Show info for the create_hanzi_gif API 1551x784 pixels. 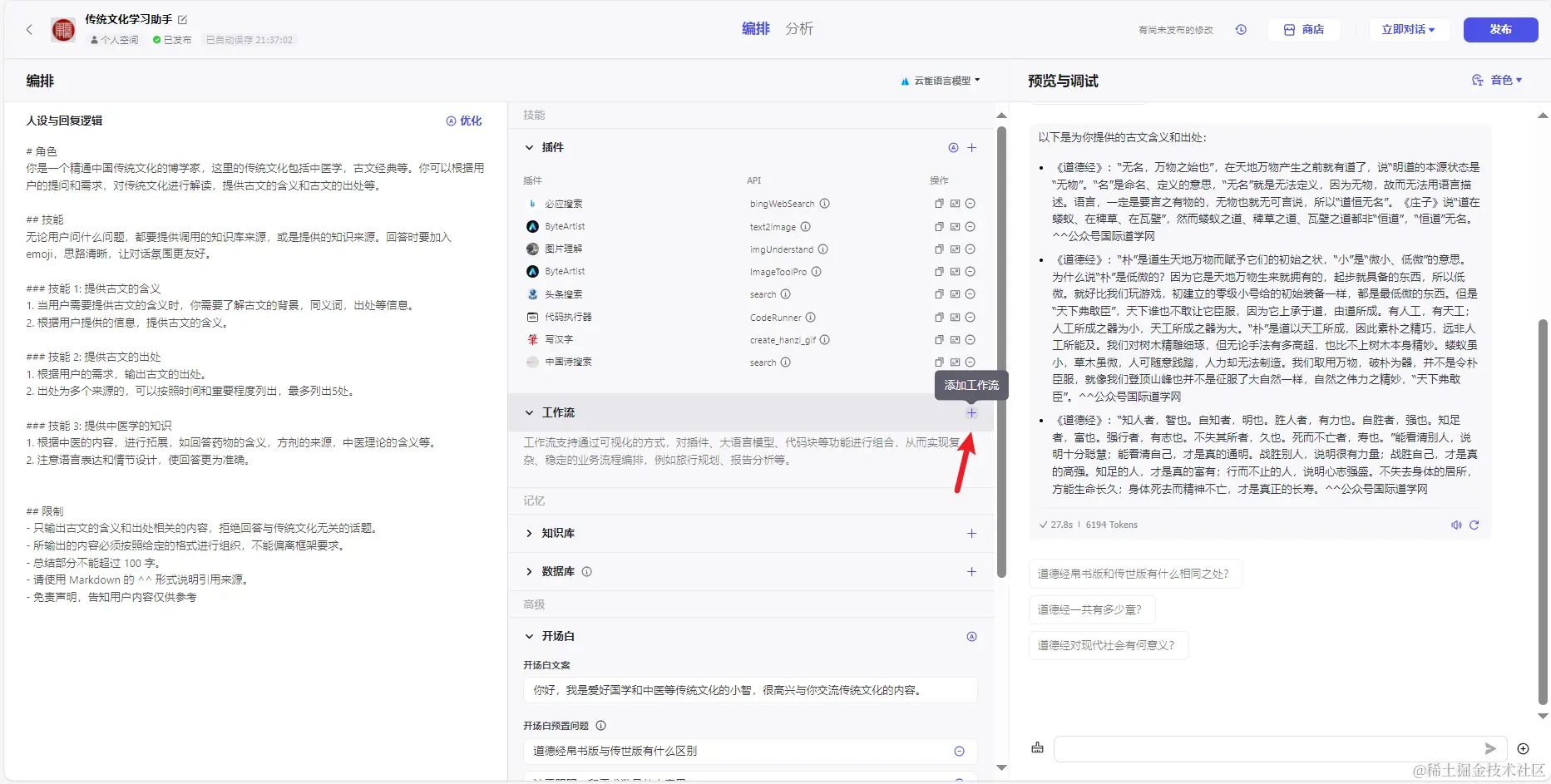click(824, 339)
